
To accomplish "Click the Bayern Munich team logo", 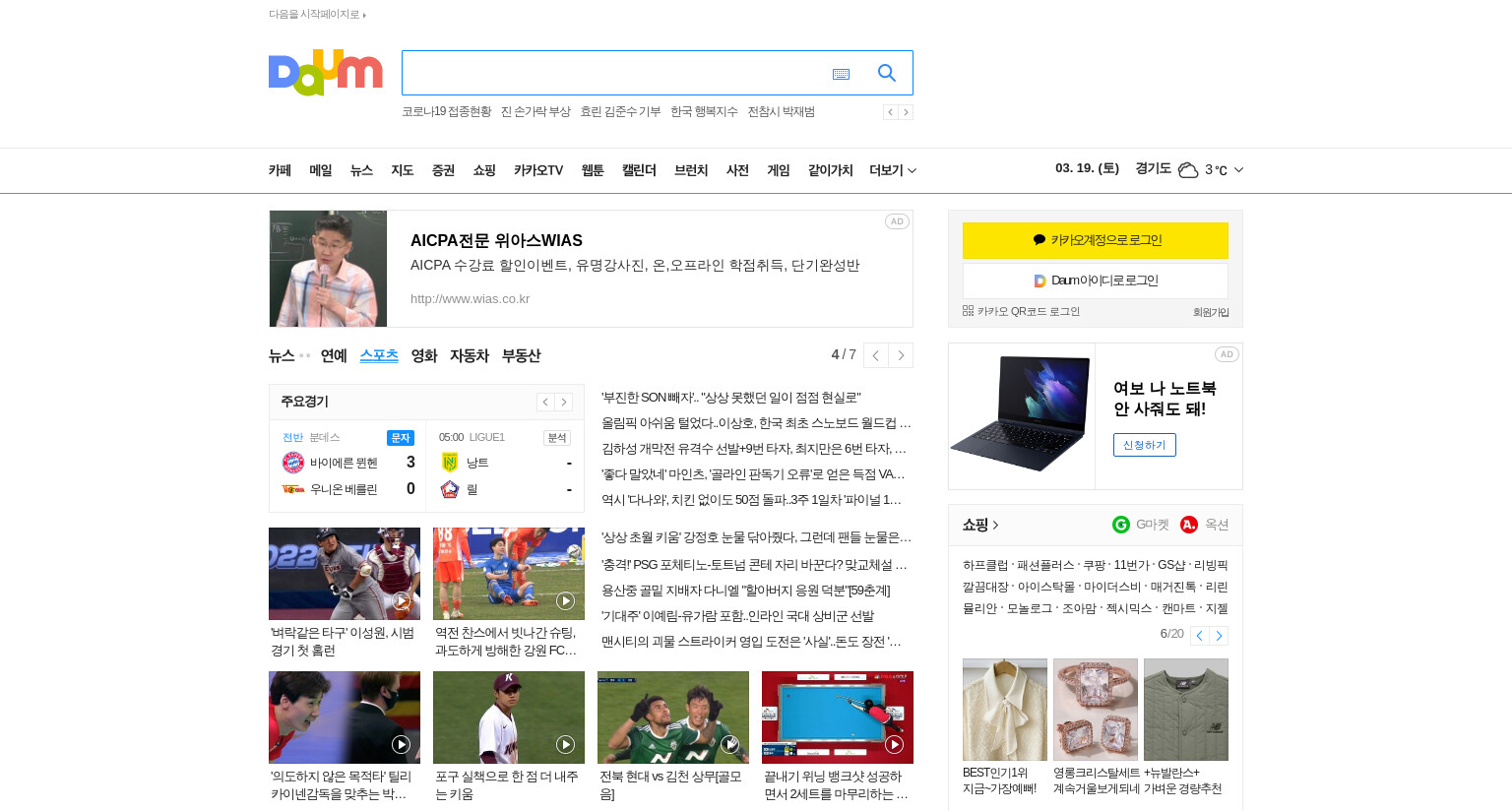I will coord(292,463).
